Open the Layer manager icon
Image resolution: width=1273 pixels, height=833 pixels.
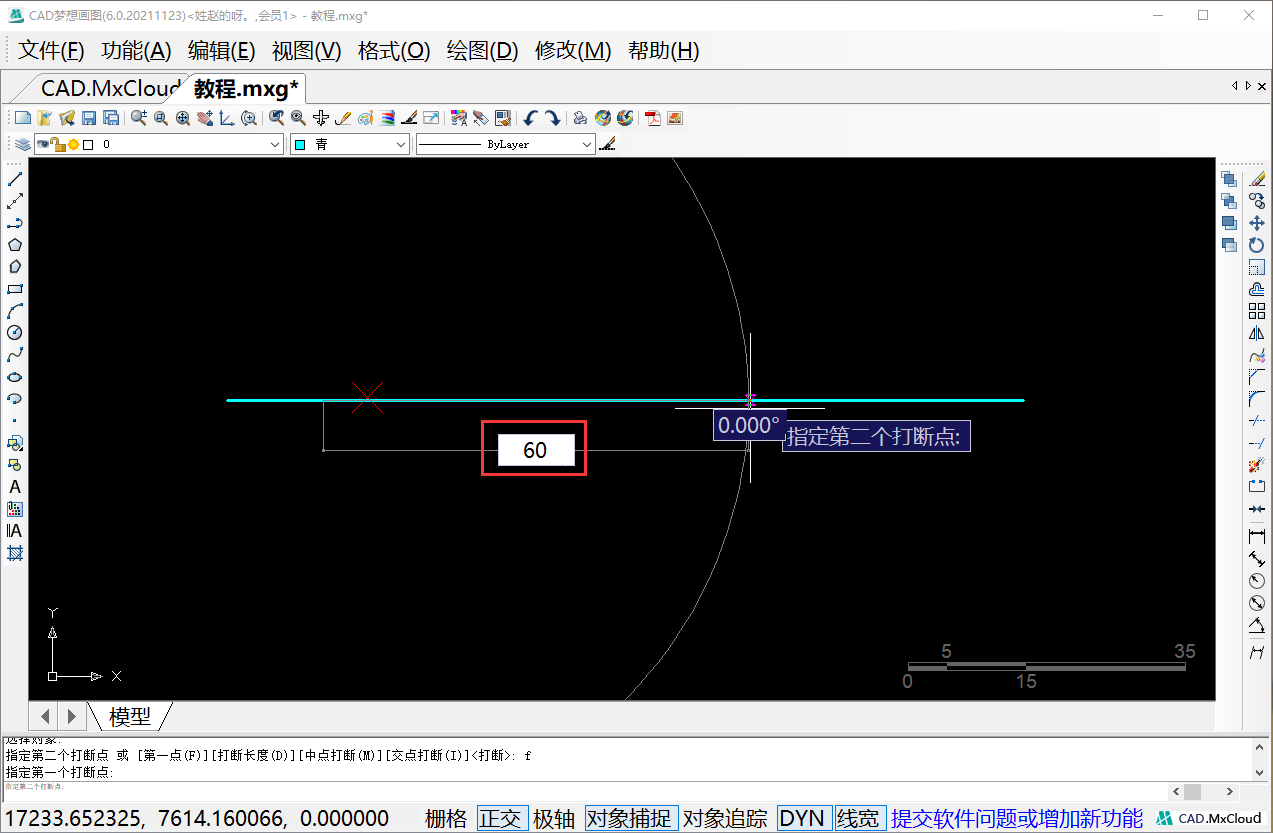pos(22,145)
